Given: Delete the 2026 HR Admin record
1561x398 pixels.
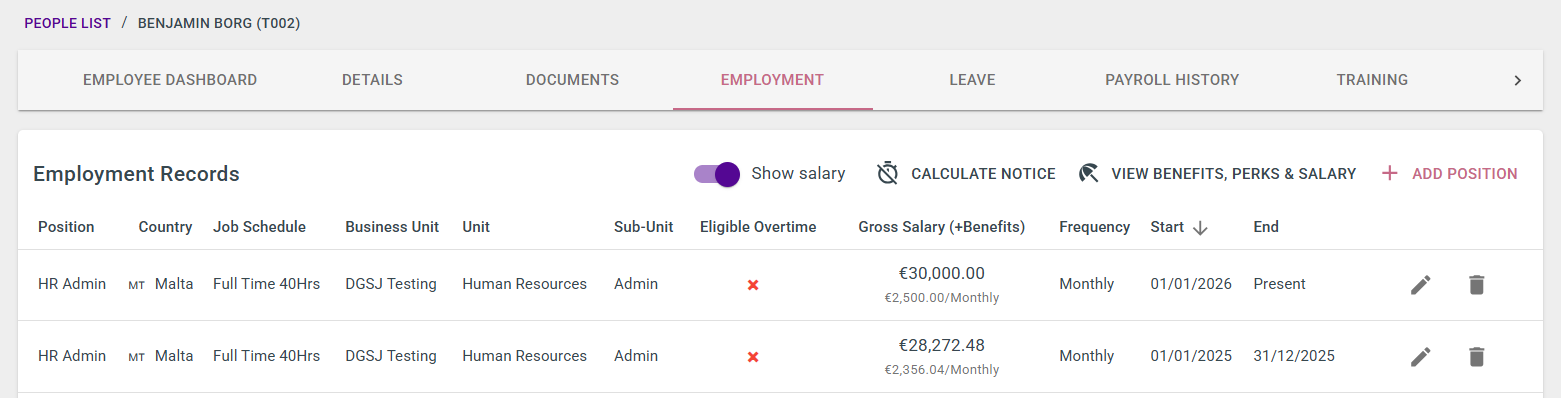Looking at the screenshot, I should click(x=1476, y=285).
